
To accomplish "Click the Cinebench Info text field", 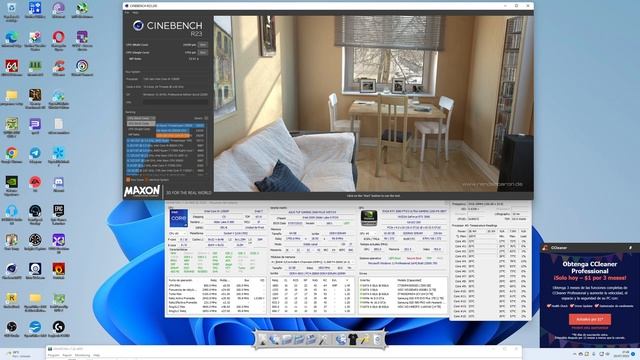I will 176,102.
